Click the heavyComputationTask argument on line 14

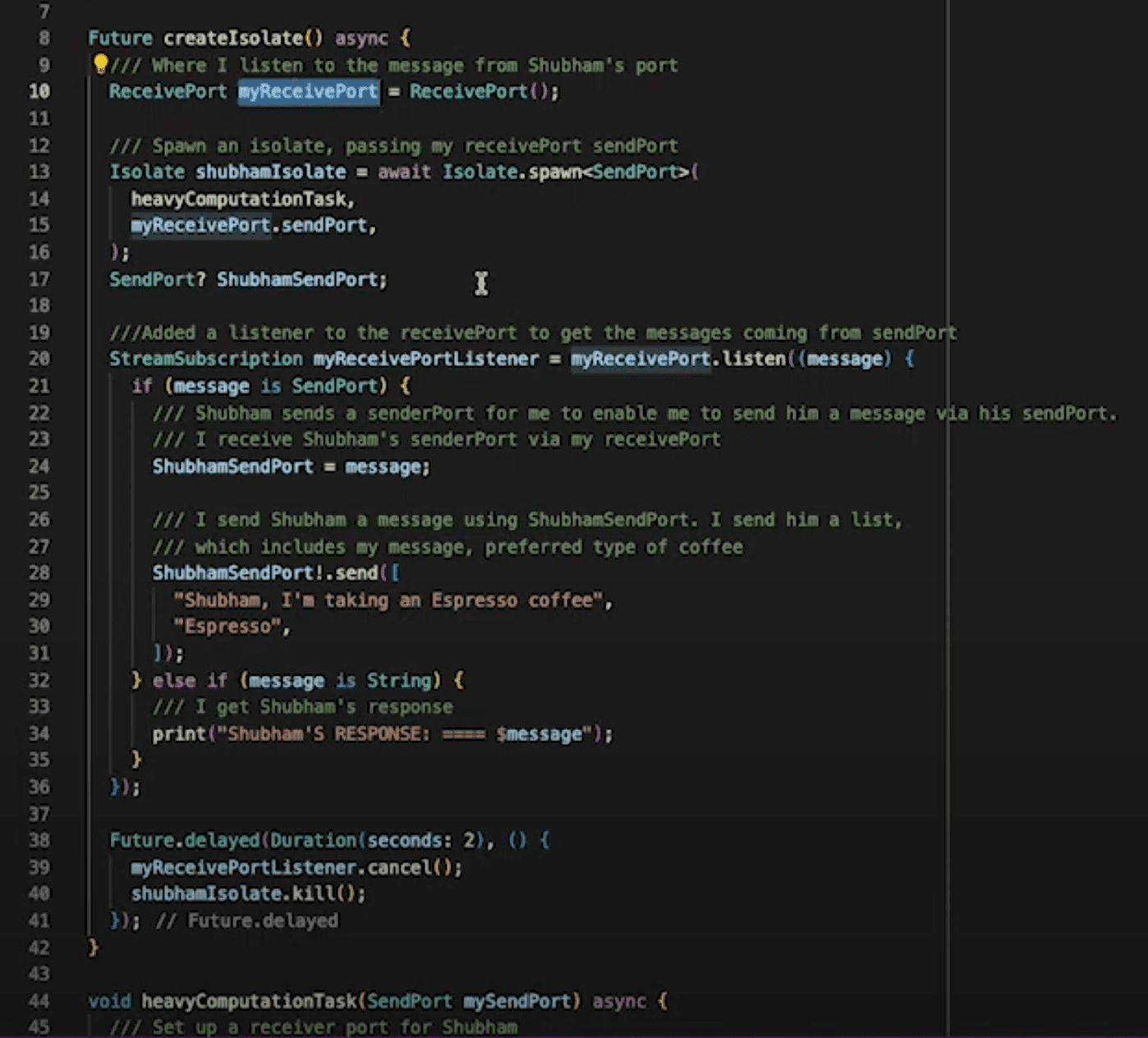[x=241, y=199]
